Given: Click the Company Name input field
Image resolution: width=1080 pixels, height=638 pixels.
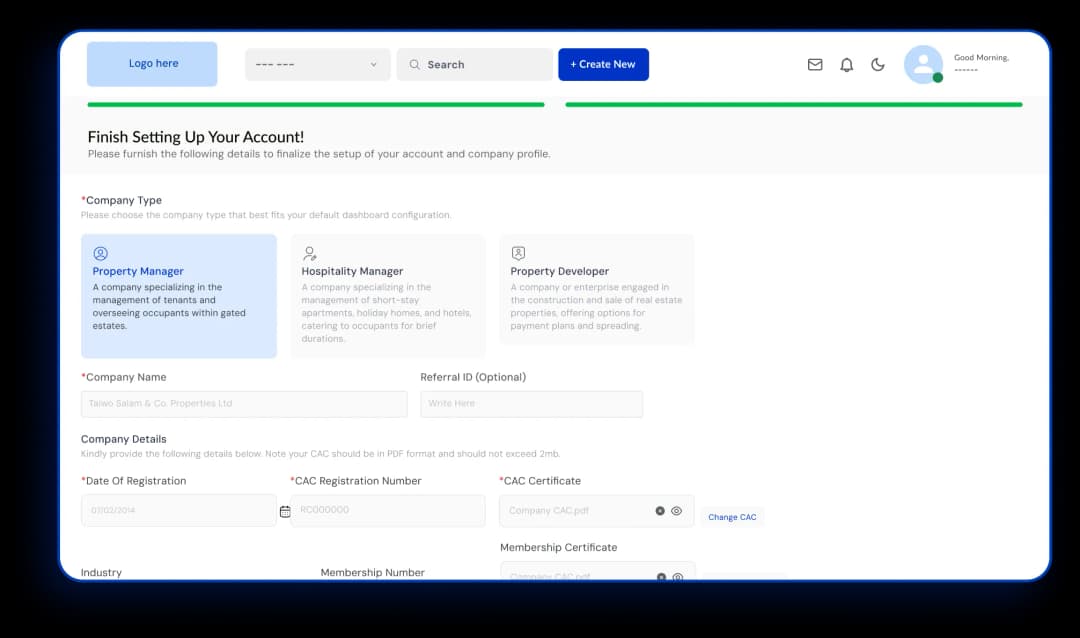Looking at the screenshot, I should point(244,404).
